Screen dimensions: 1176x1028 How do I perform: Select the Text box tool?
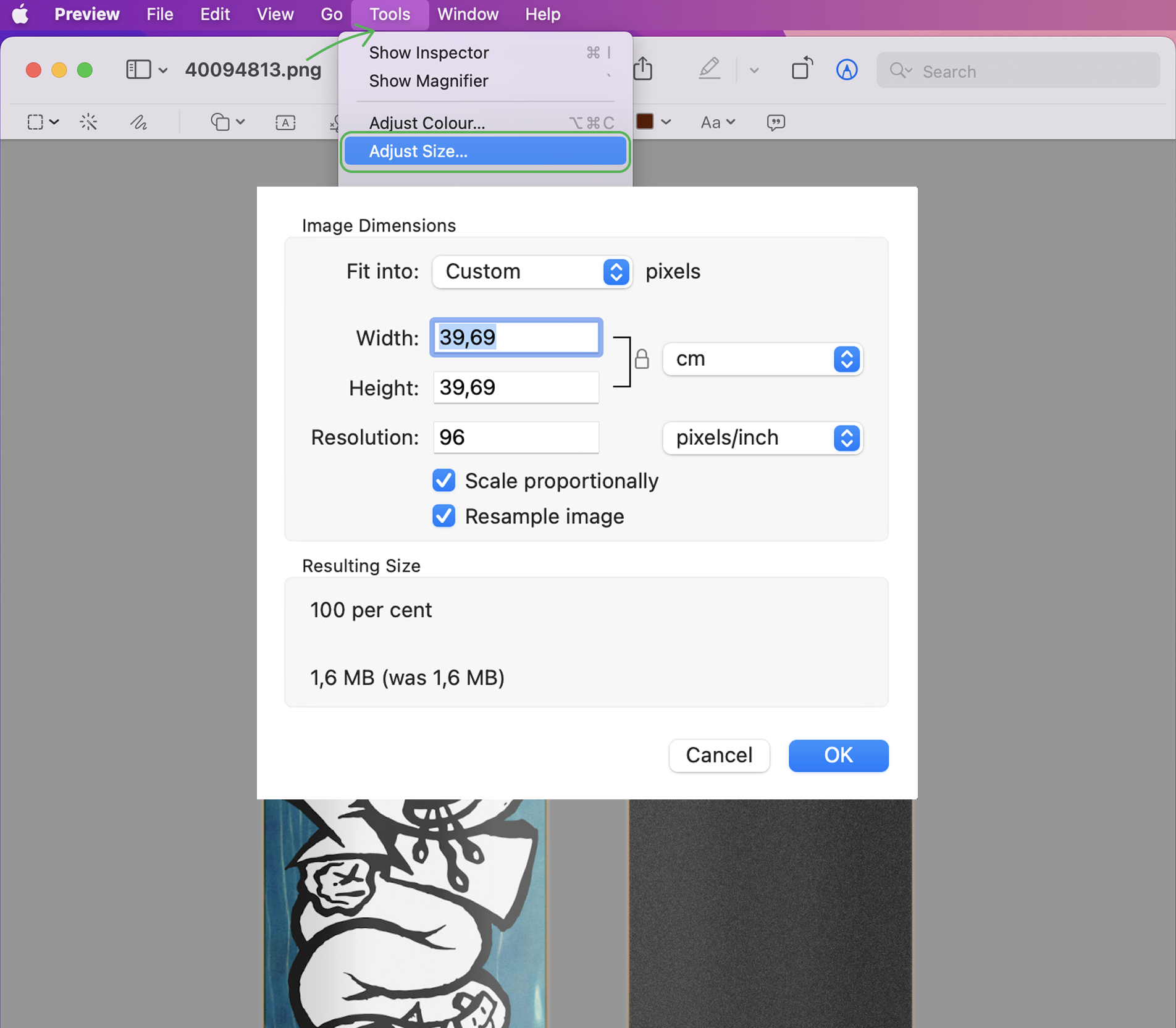point(285,122)
